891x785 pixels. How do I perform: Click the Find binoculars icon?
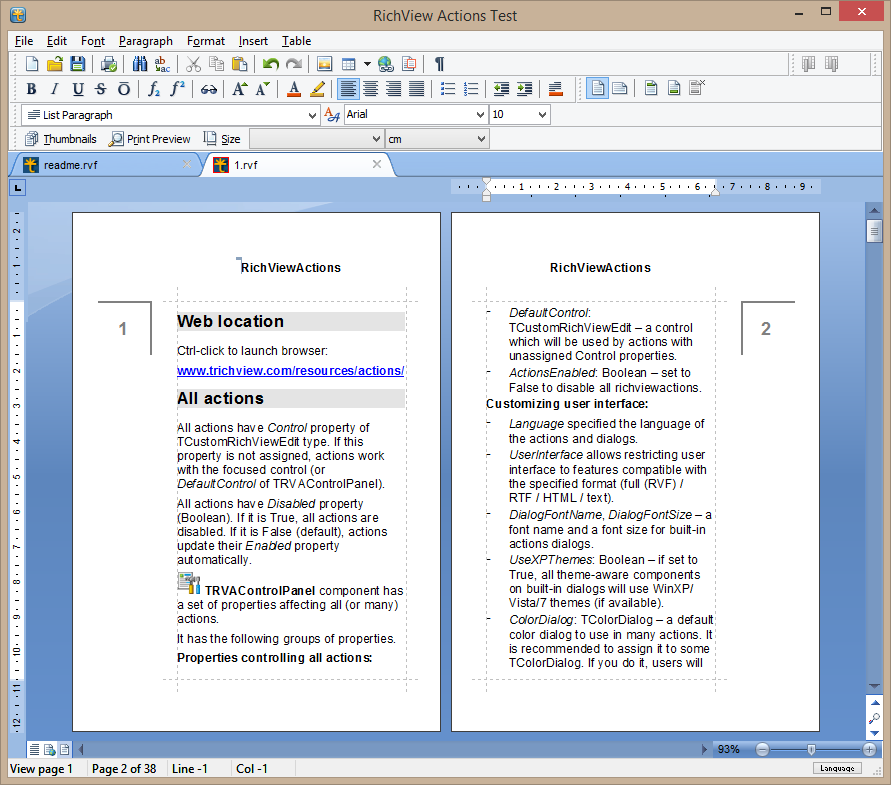(140, 64)
